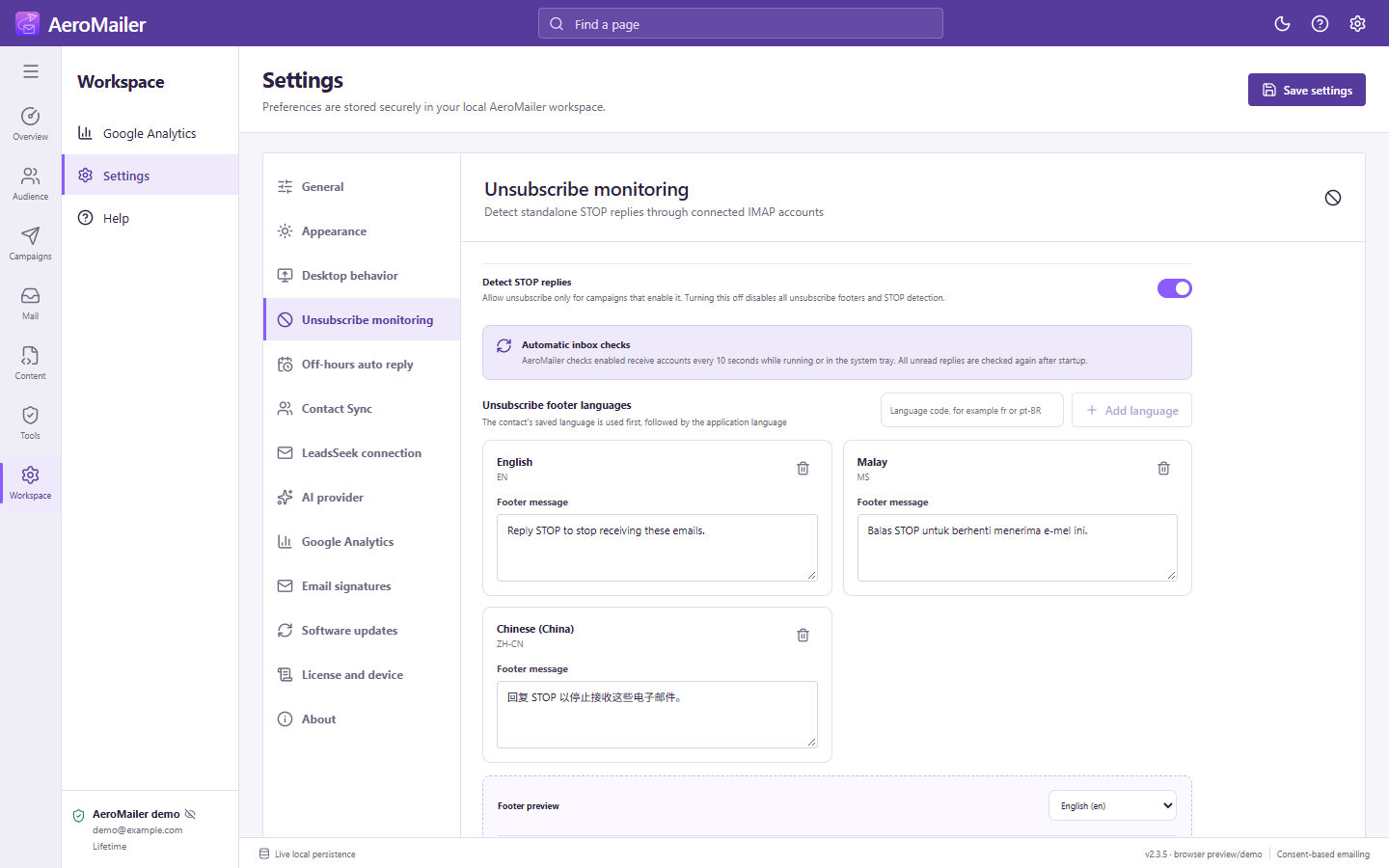Edit the Malay footer message textarea
1389x868 pixels.
pyautogui.click(x=1017, y=548)
